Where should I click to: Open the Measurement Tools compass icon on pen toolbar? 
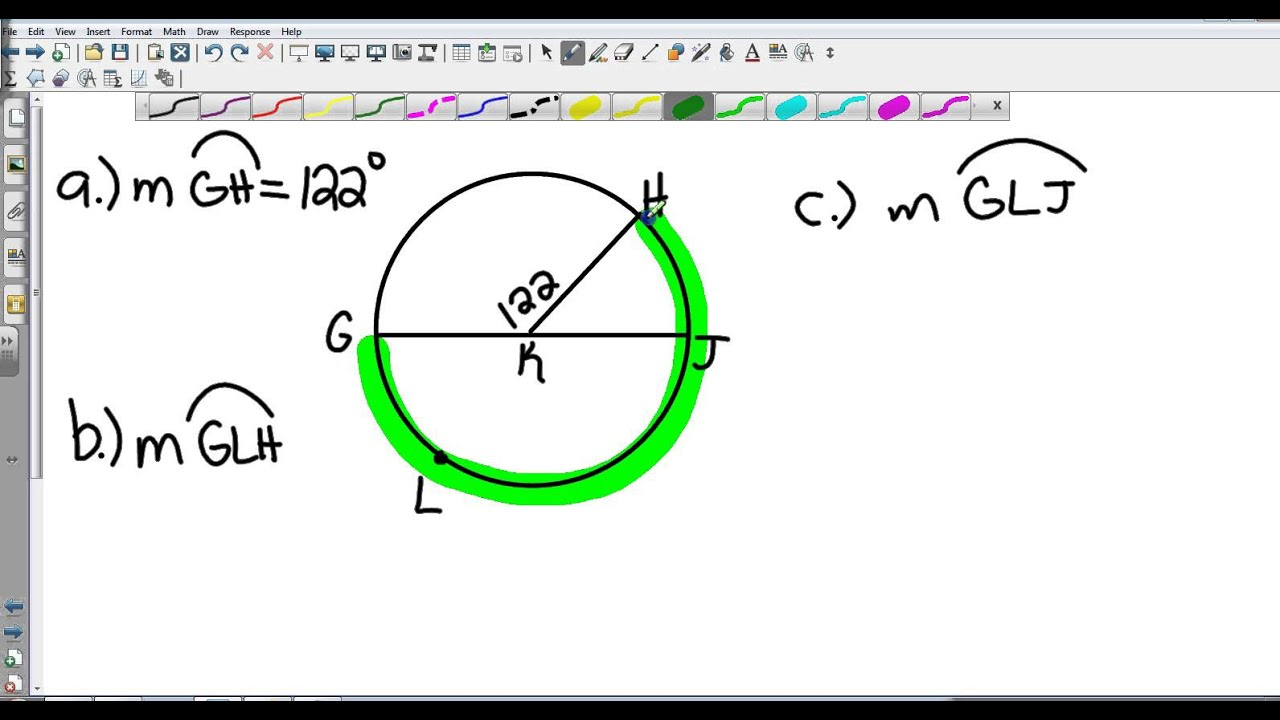(804, 53)
